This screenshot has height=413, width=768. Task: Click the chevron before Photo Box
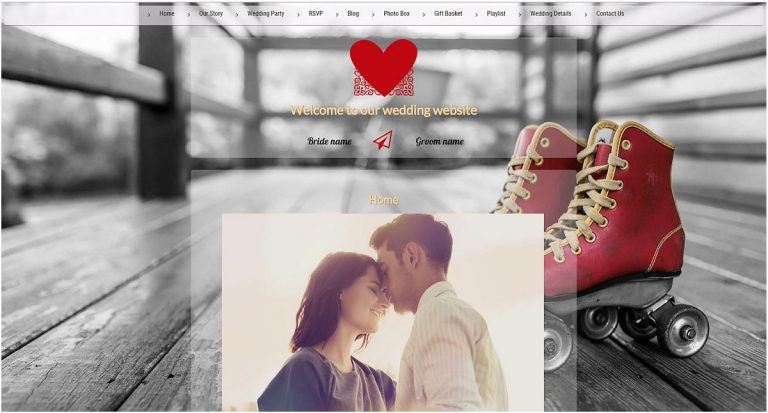click(373, 14)
